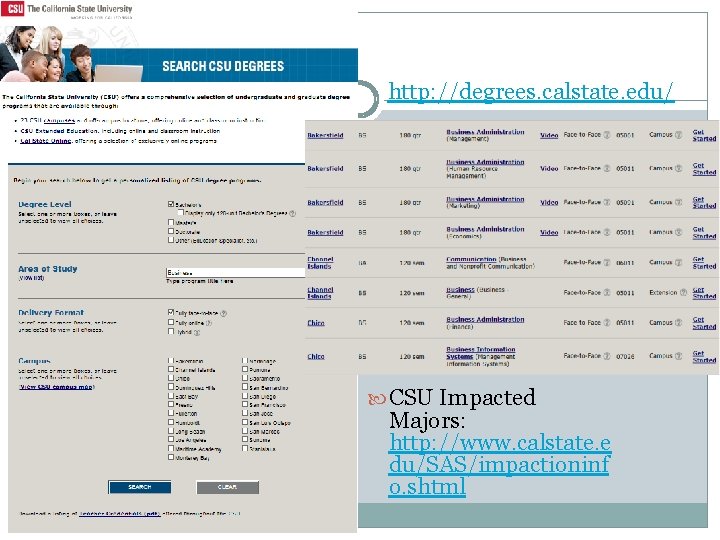The image size is (720, 540).
Task: Open the pdf listing link at page bottom
Action: coord(119,514)
